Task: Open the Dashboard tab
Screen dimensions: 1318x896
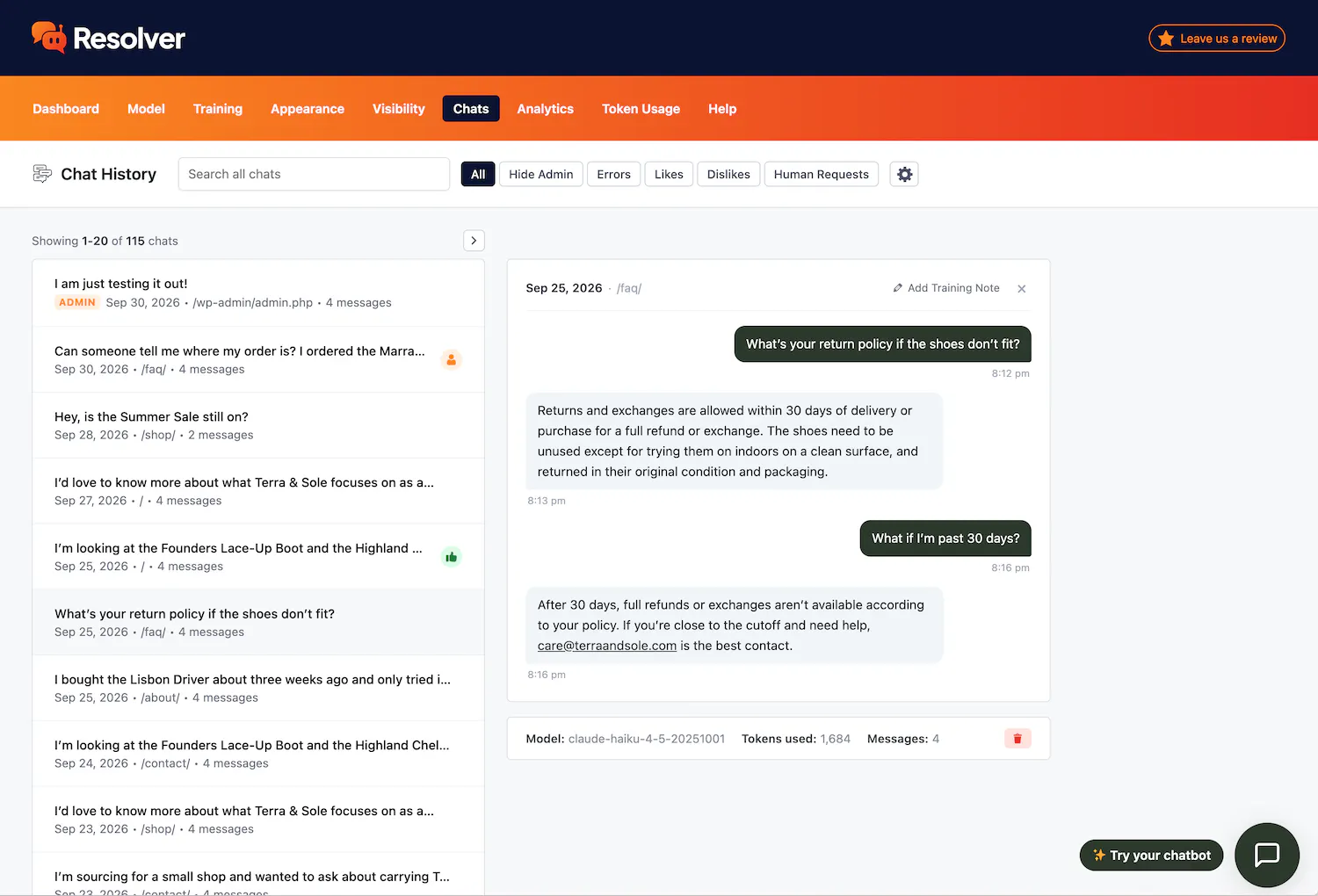Action: [x=66, y=109]
